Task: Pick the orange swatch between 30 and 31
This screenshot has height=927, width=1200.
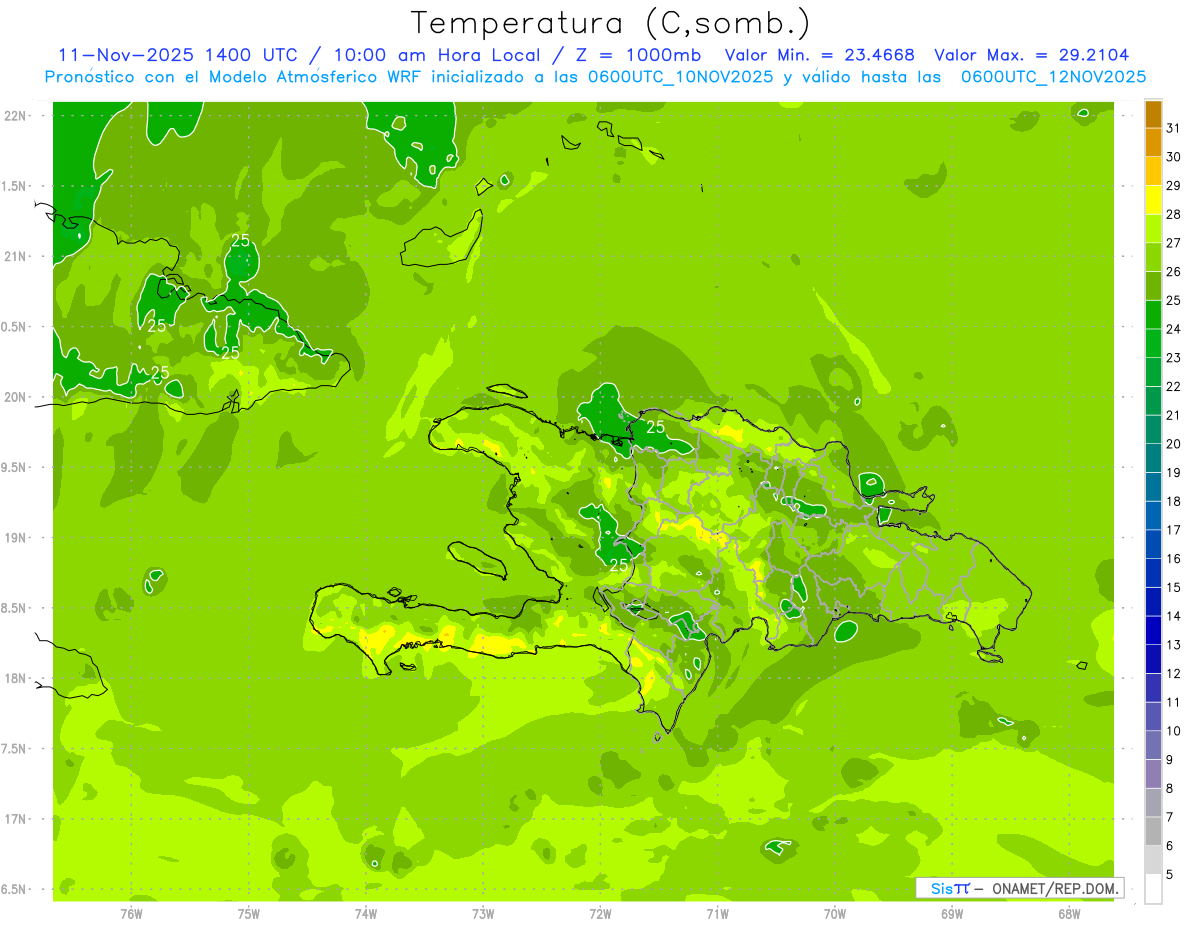Action: pyautogui.click(x=1153, y=143)
